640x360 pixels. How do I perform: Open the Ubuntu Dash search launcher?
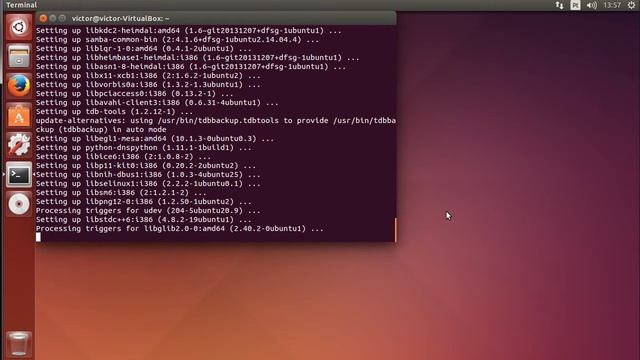pos(19,27)
